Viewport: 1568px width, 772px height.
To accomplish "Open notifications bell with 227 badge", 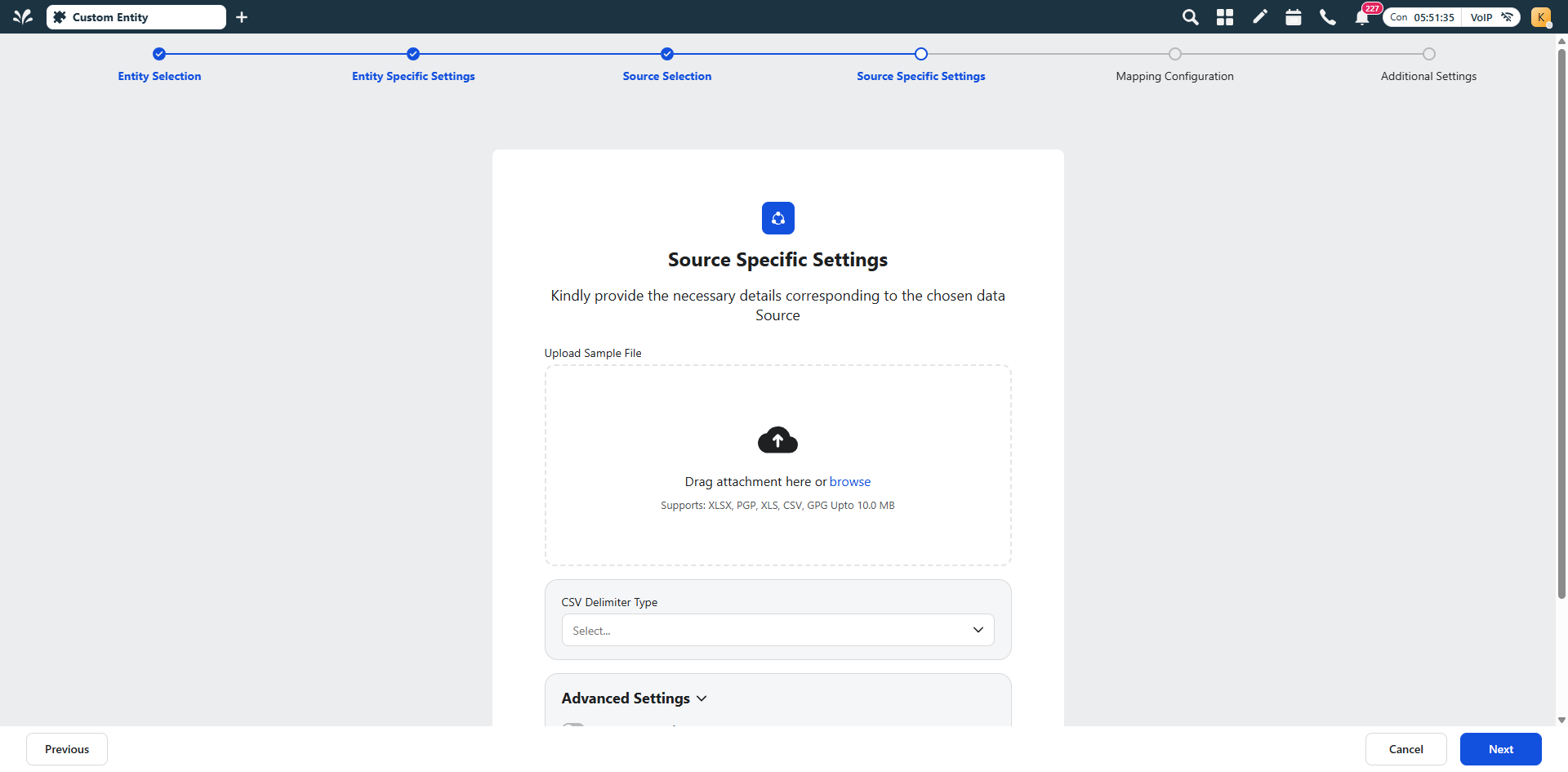I will [x=1363, y=16].
